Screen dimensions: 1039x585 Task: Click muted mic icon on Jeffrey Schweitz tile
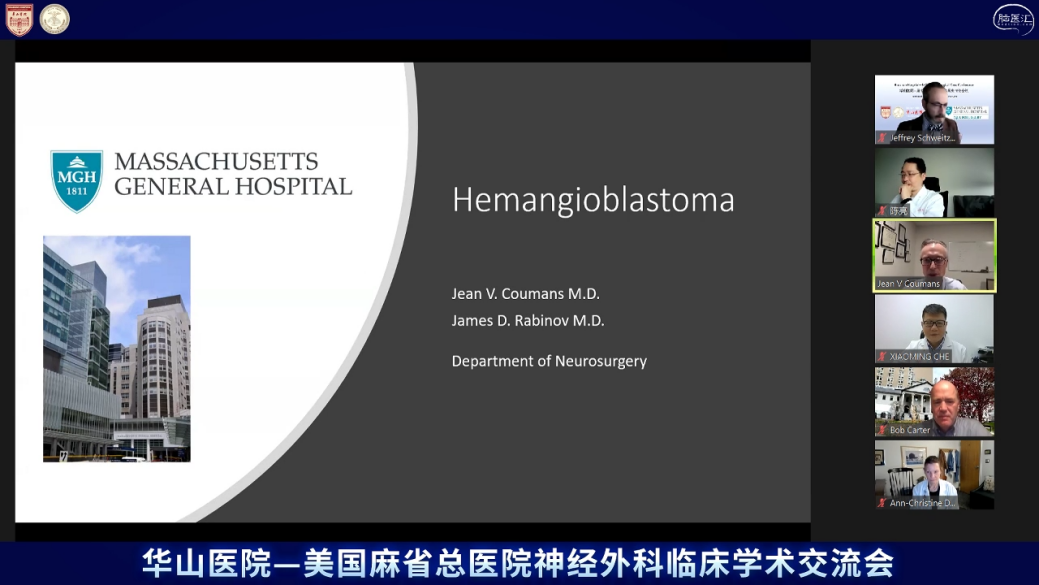coord(882,138)
